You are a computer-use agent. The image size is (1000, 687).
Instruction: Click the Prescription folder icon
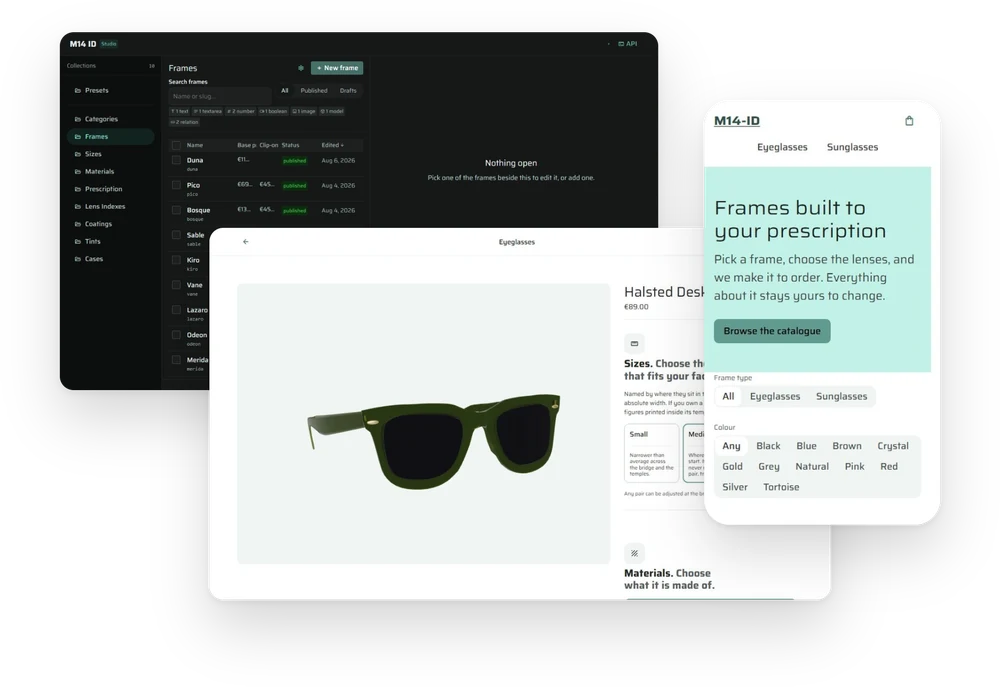coord(78,189)
